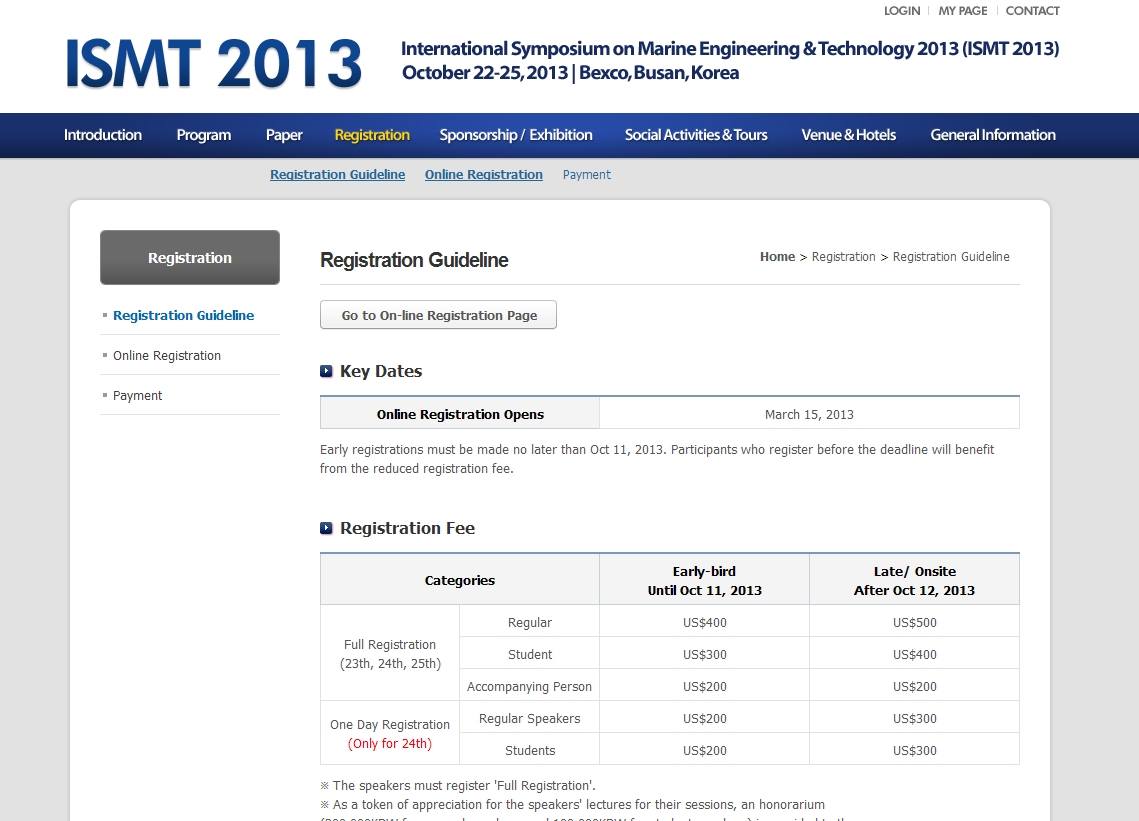Open Sponsorship / Exhibition menu

tap(516, 135)
